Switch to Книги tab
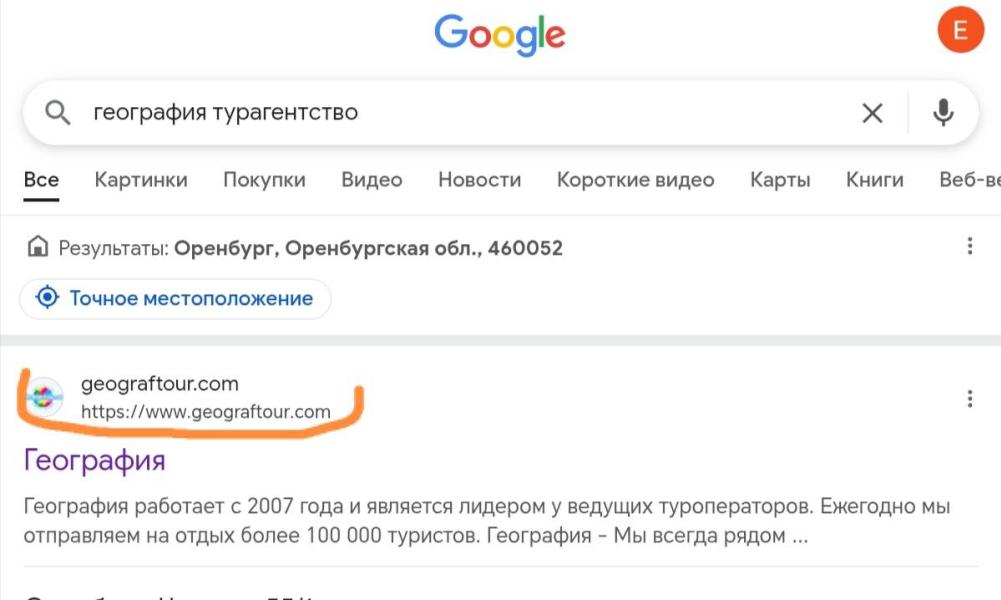This screenshot has width=1001, height=600. point(875,180)
